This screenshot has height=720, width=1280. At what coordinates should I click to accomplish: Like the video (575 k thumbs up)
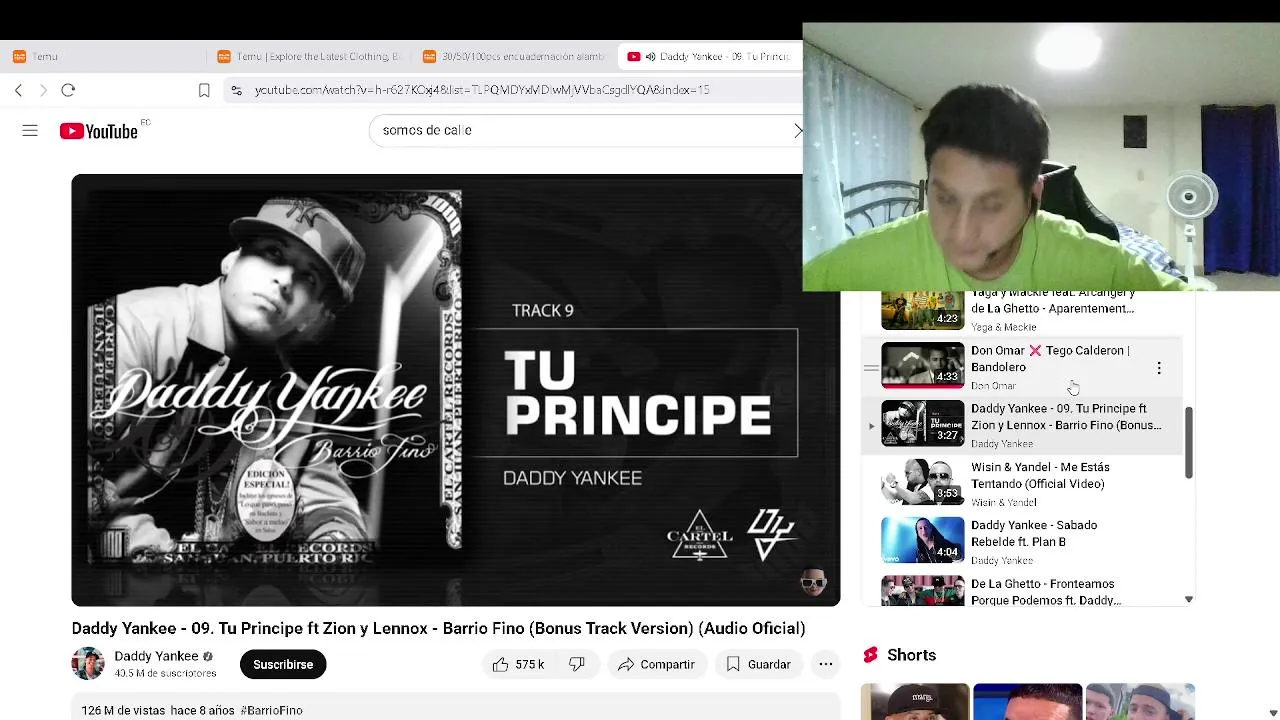tap(517, 664)
